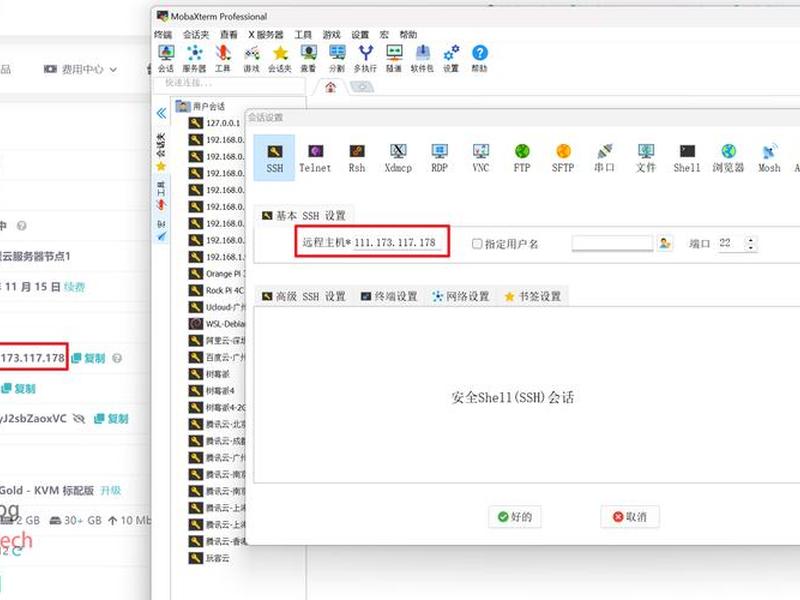Open the 帮助 menu in the menu bar
The height and width of the screenshot is (600, 800).
tap(408, 35)
